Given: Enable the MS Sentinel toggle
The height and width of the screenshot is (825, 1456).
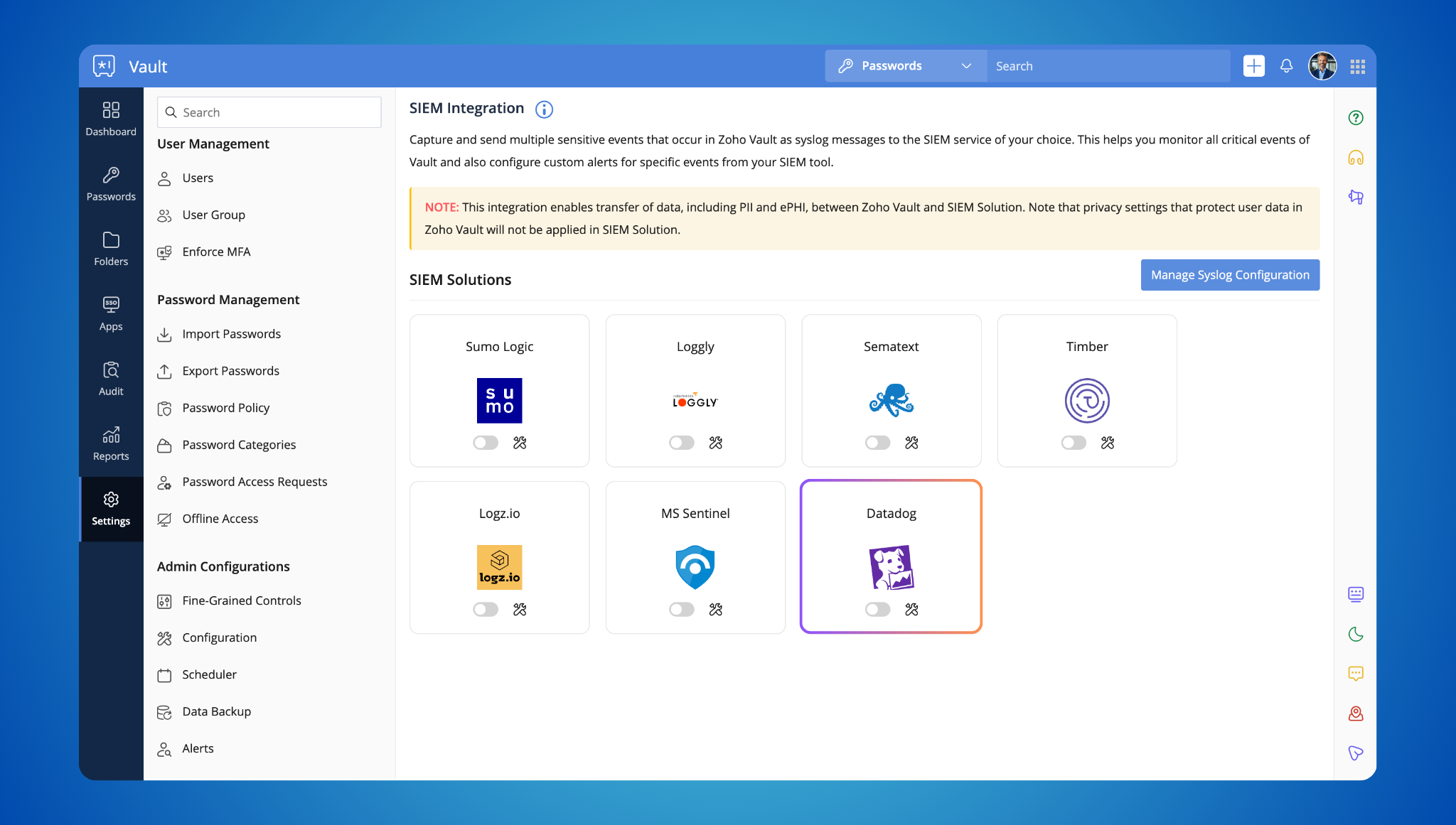Looking at the screenshot, I should tap(681, 610).
